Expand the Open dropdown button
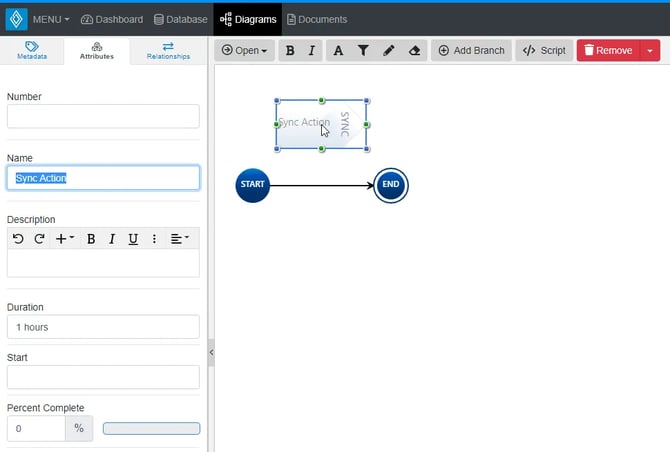The height and width of the screenshot is (452, 670). (244, 50)
